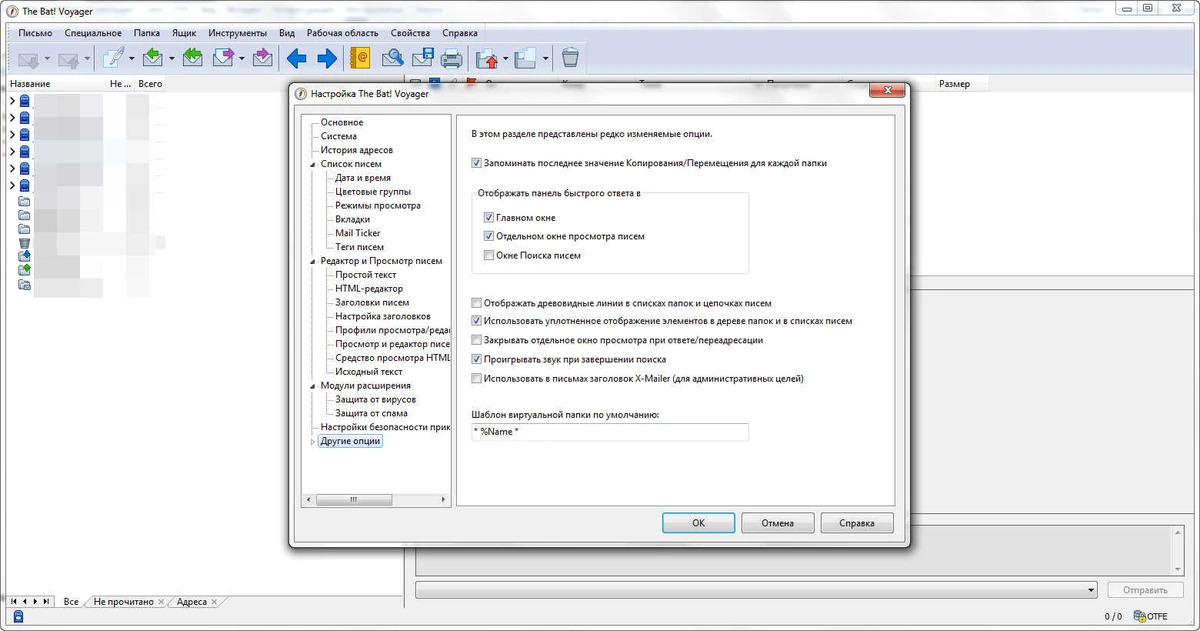This screenshot has width=1200, height=631.
Task: Click the copy to folder toolbar icon
Action: [x=526, y=58]
